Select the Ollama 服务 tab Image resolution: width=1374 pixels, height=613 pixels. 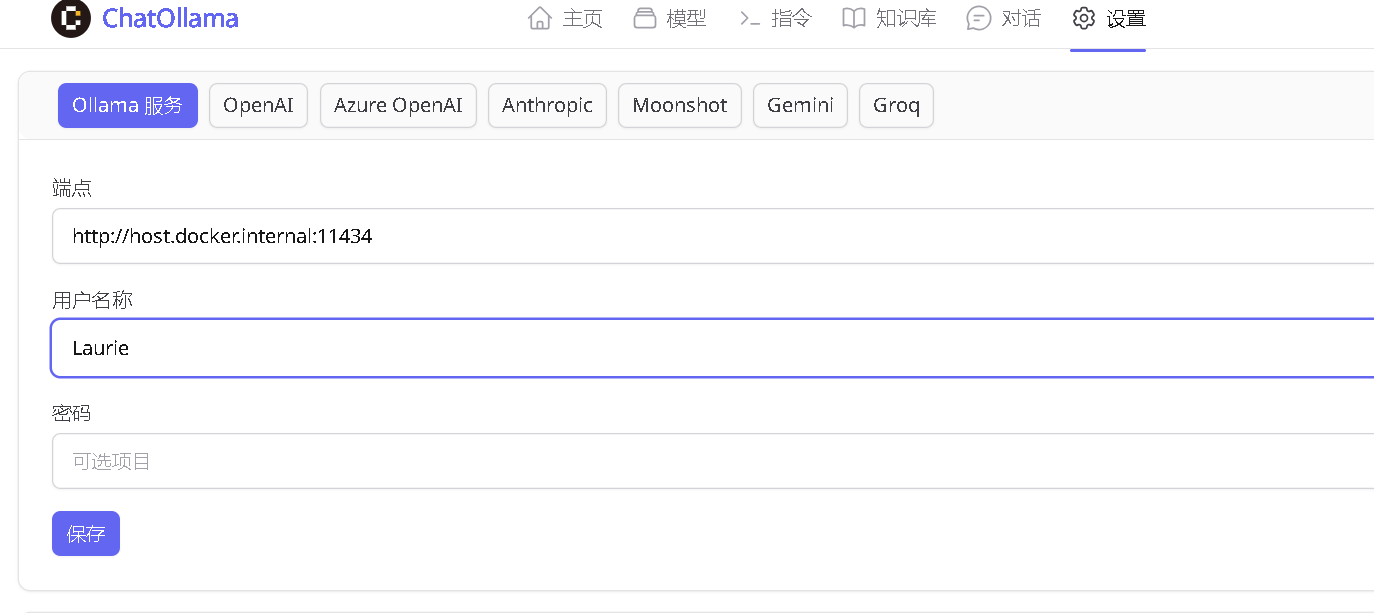(x=127, y=105)
